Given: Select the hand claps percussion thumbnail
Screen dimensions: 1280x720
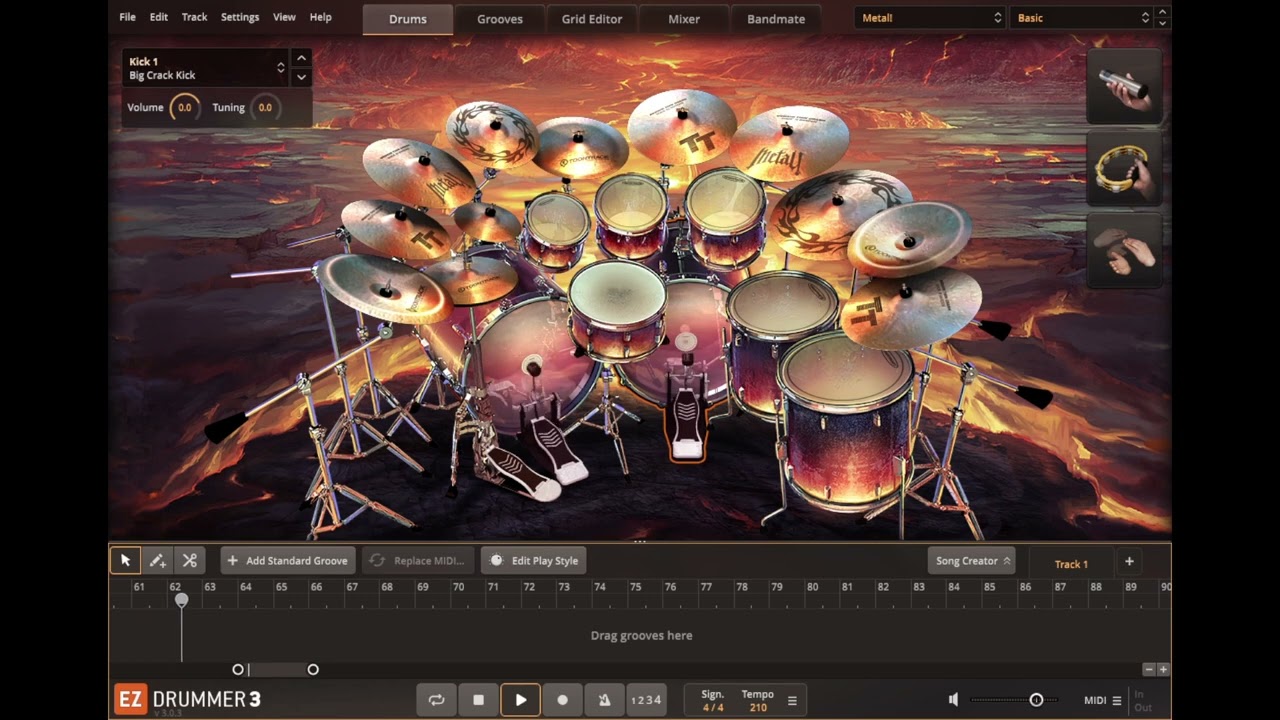Looking at the screenshot, I should coord(1125,250).
